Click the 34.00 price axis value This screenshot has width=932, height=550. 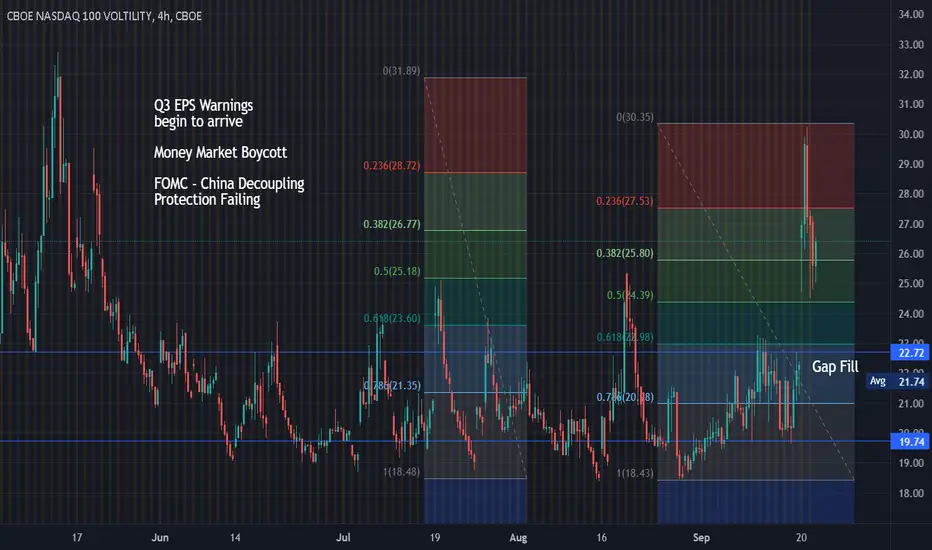(x=911, y=14)
